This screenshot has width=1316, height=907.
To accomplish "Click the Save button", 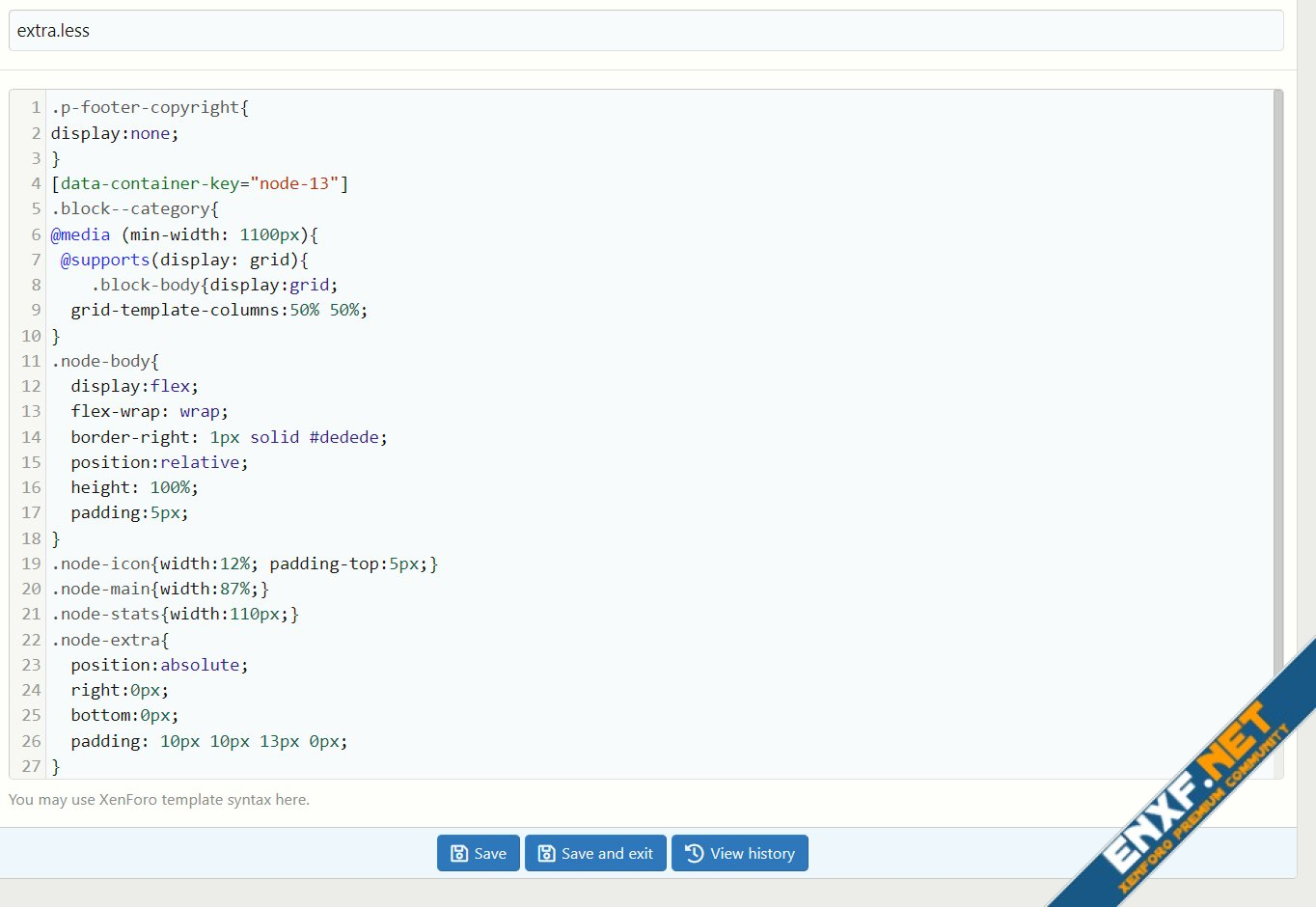I will point(479,853).
